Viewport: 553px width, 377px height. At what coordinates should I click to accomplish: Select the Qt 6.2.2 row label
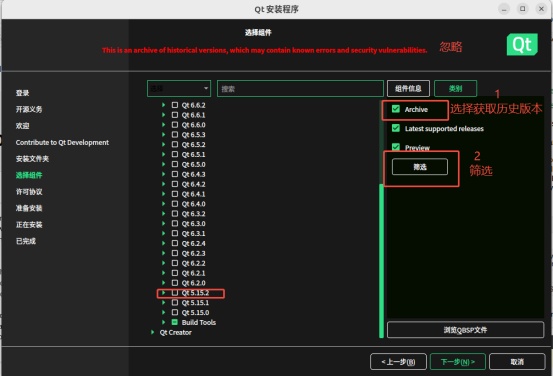tap(193, 263)
